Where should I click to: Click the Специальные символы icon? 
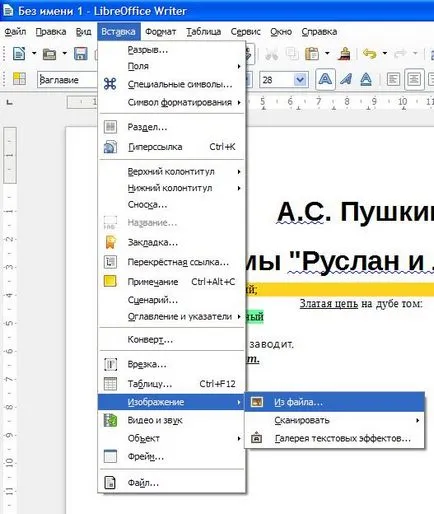110,84
